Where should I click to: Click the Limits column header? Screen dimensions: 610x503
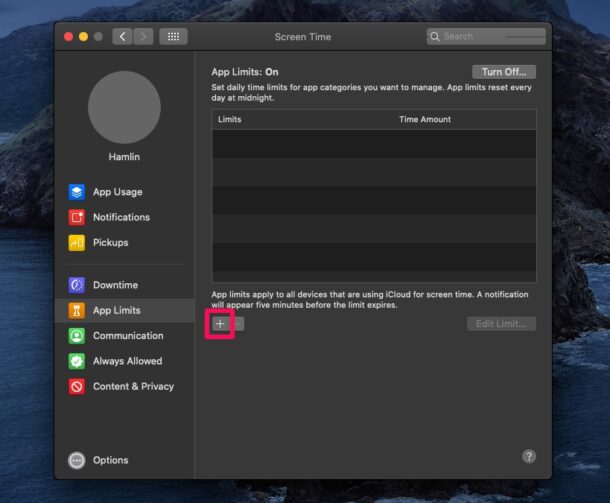230,119
